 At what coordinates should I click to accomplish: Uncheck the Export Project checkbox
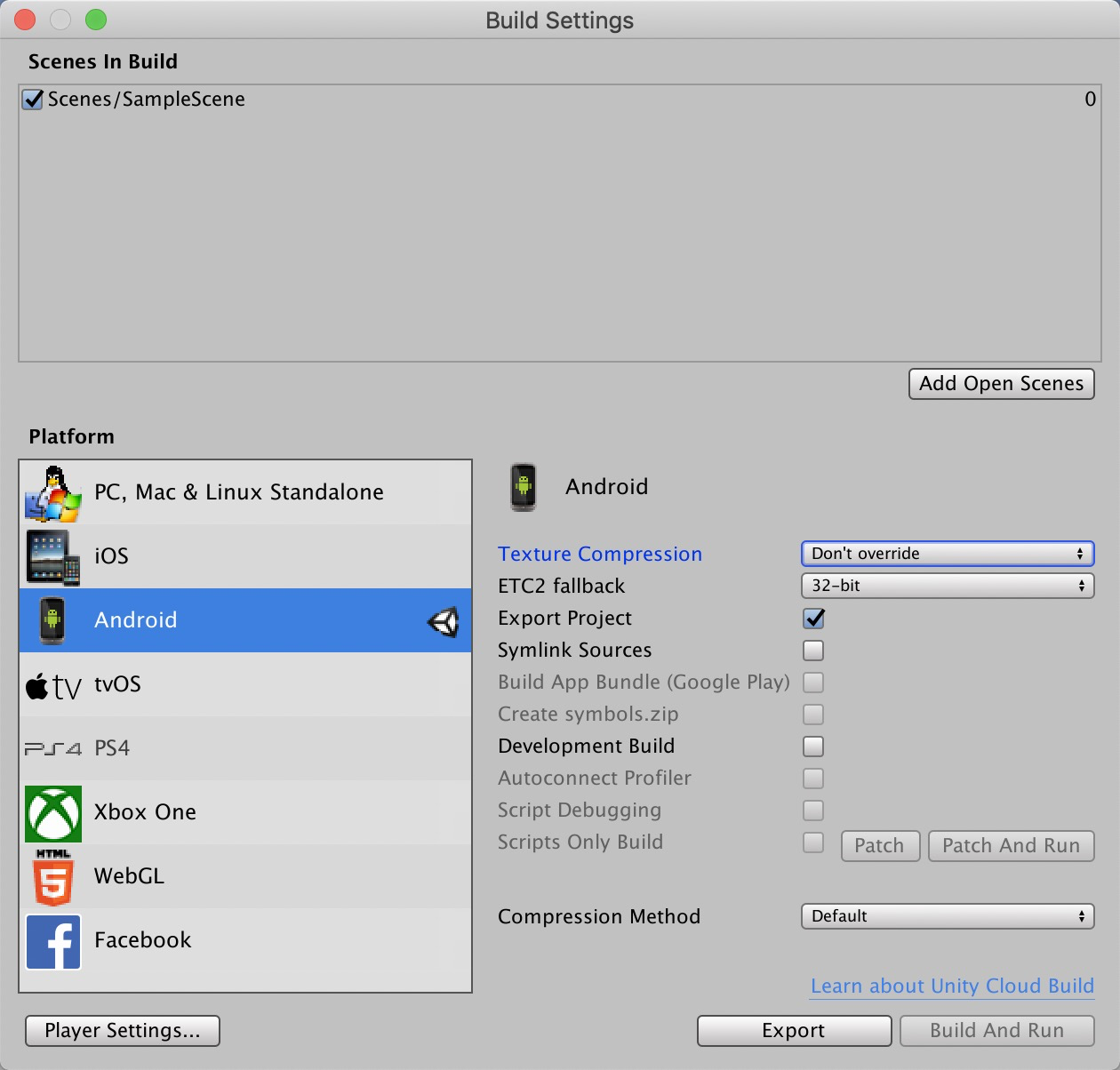click(813, 619)
